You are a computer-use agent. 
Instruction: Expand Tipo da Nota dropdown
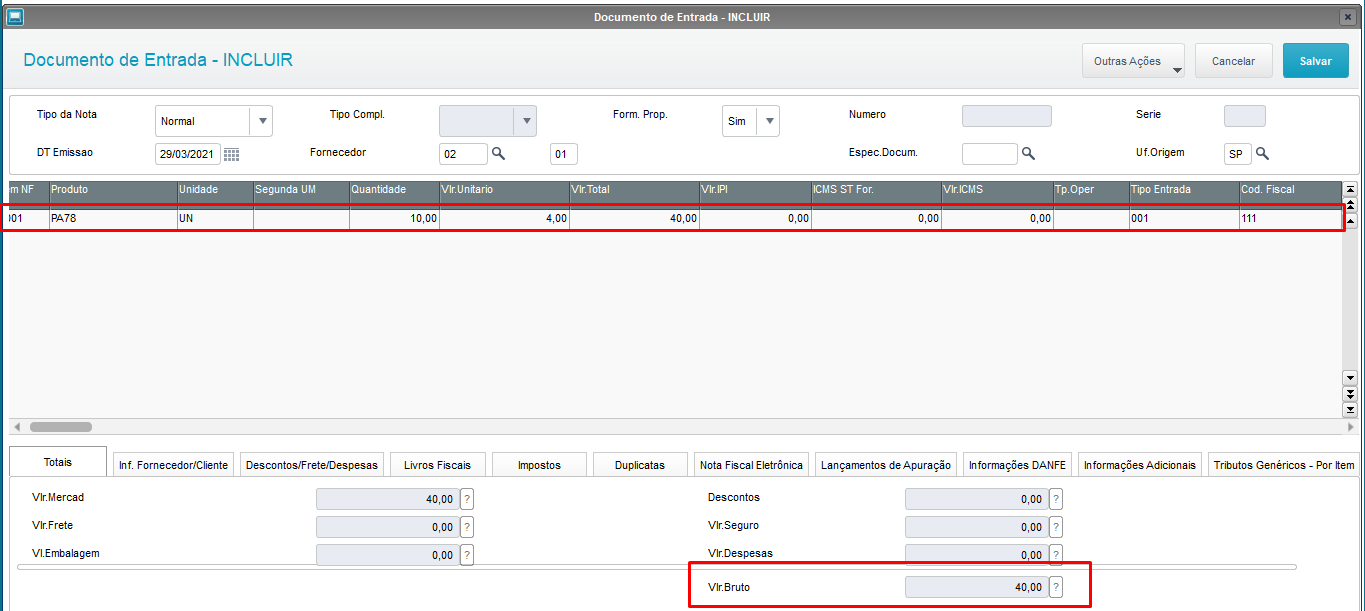(x=262, y=121)
